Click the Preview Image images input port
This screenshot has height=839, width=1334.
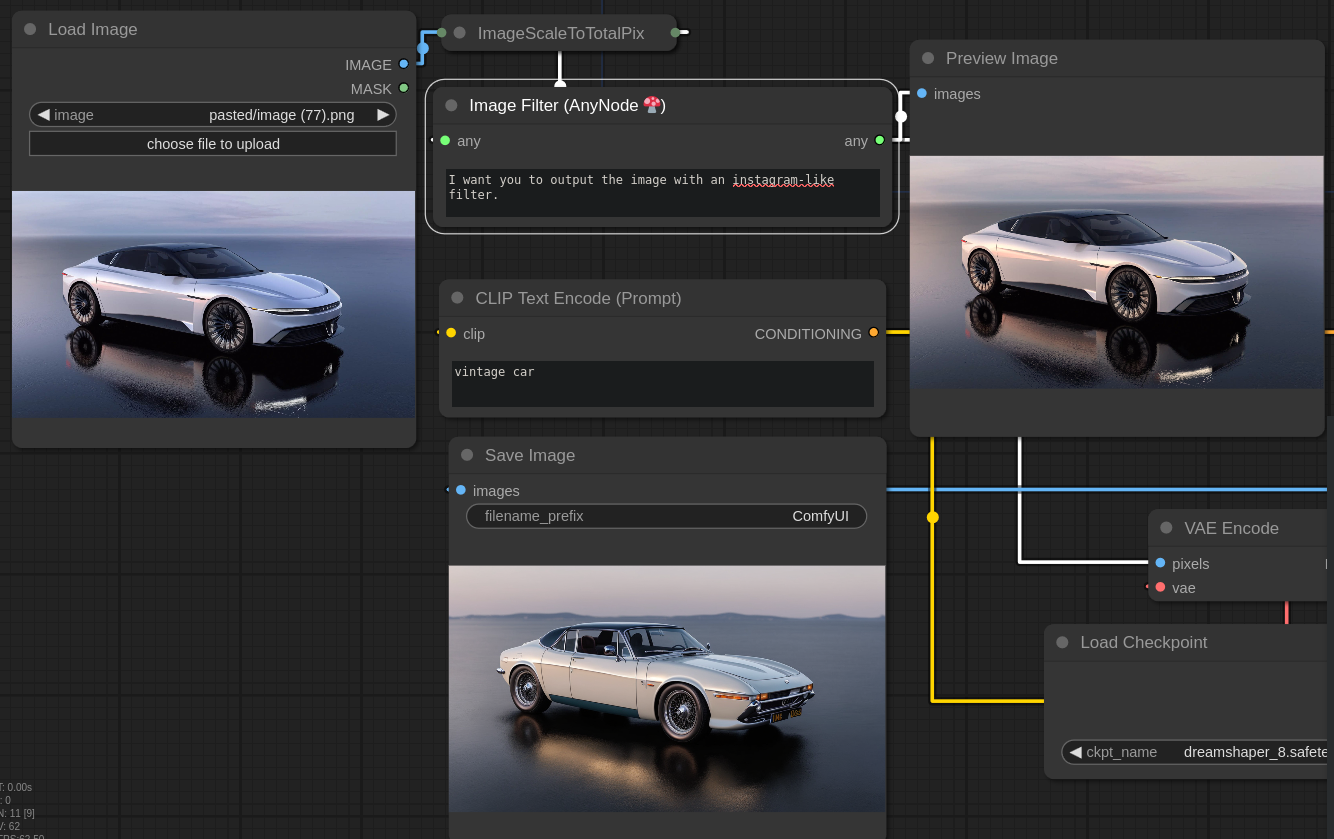pos(922,93)
